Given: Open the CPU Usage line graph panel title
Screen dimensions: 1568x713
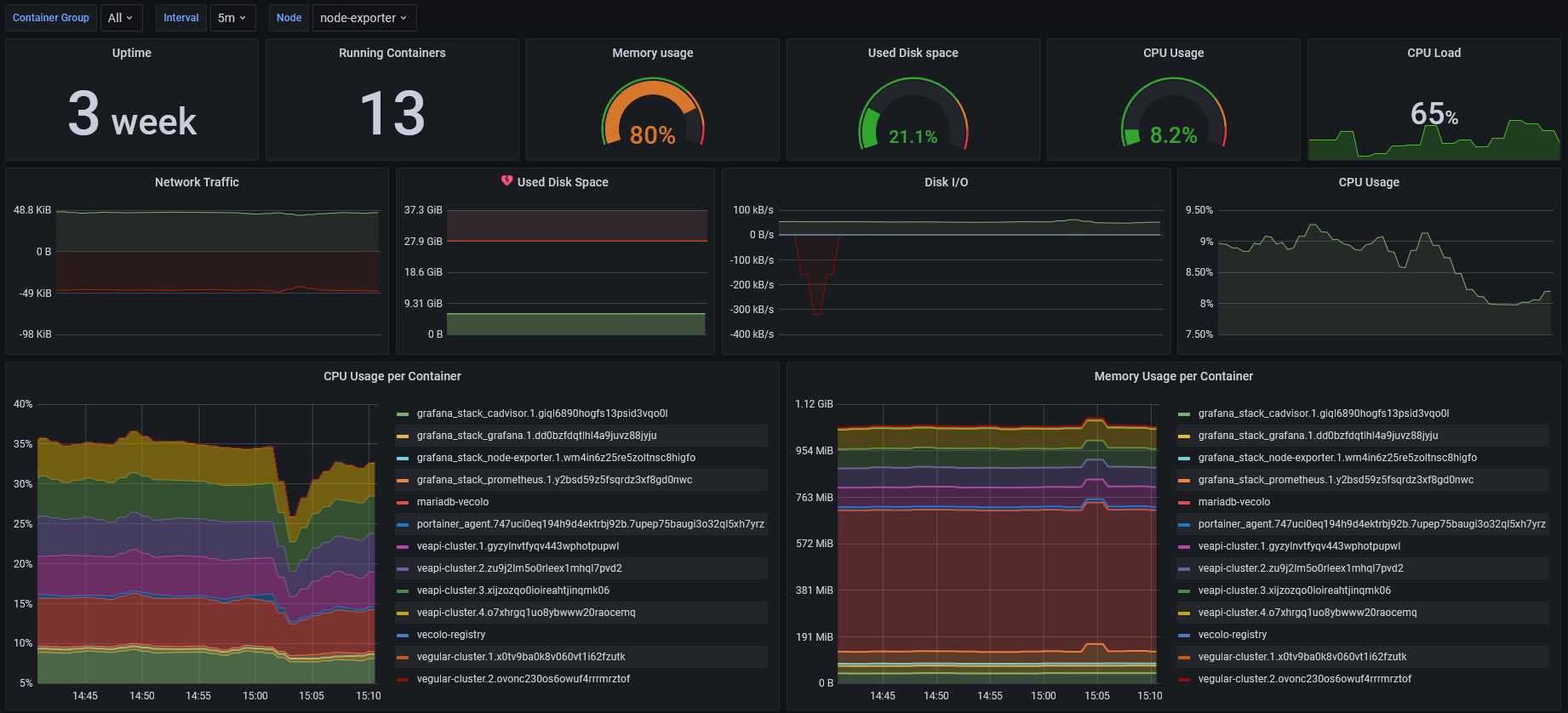Looking at the screenshot, I should 1369,182.
